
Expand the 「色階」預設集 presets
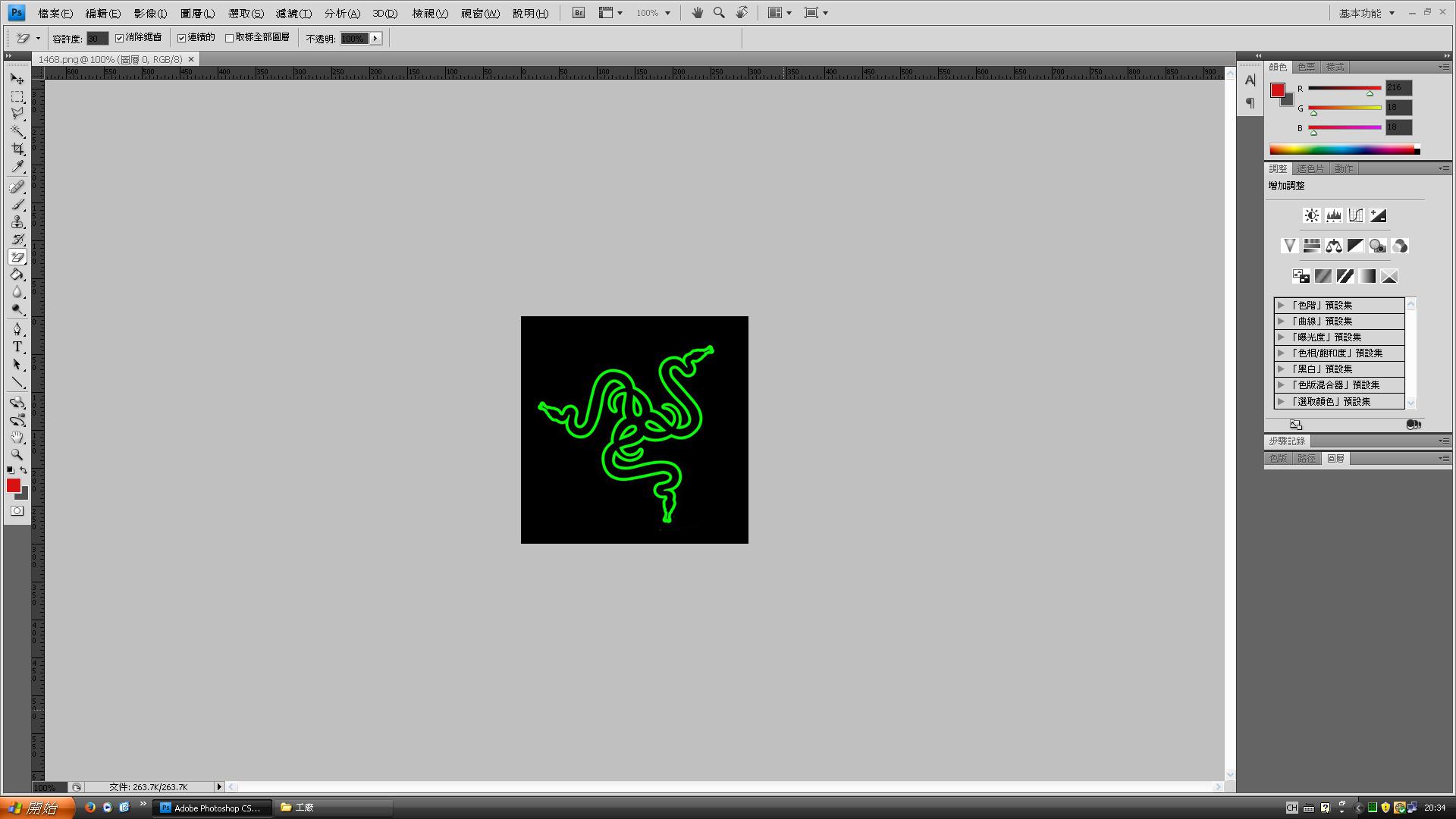[x=1281, y=305]
